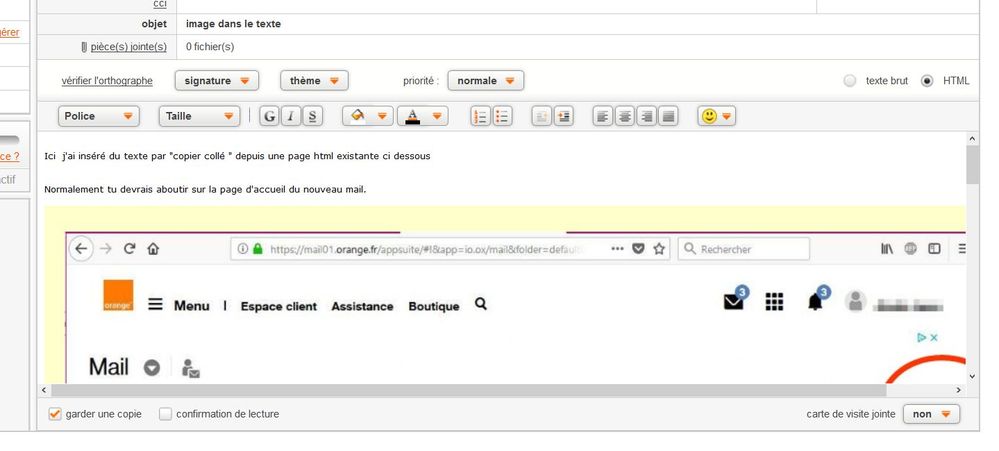This screenshot has width=999, height=451.
Task: Insert a numbered list
Action: [480, 116]
